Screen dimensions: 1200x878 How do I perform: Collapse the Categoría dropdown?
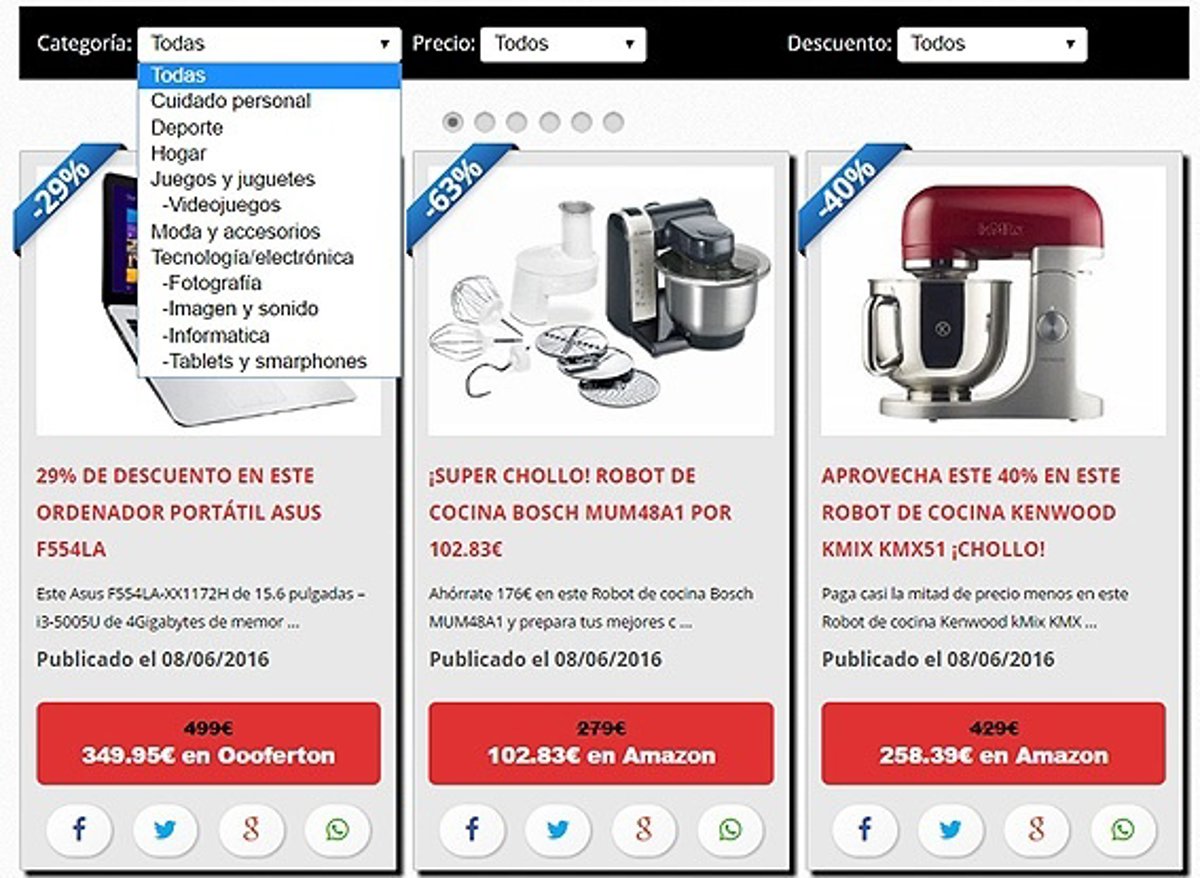coord(270,44)
